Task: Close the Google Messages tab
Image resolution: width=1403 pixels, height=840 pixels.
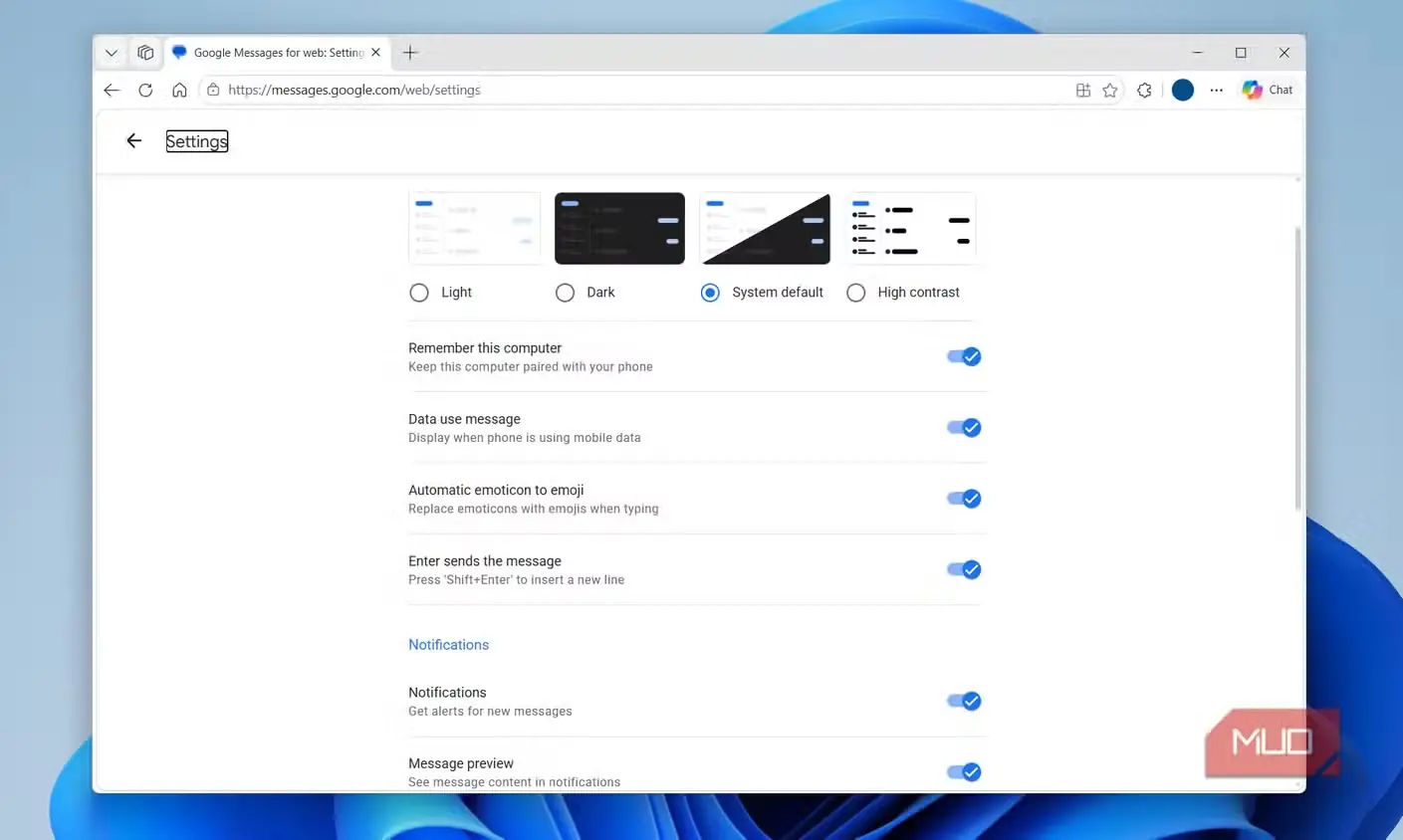Action: click(375, 53)
